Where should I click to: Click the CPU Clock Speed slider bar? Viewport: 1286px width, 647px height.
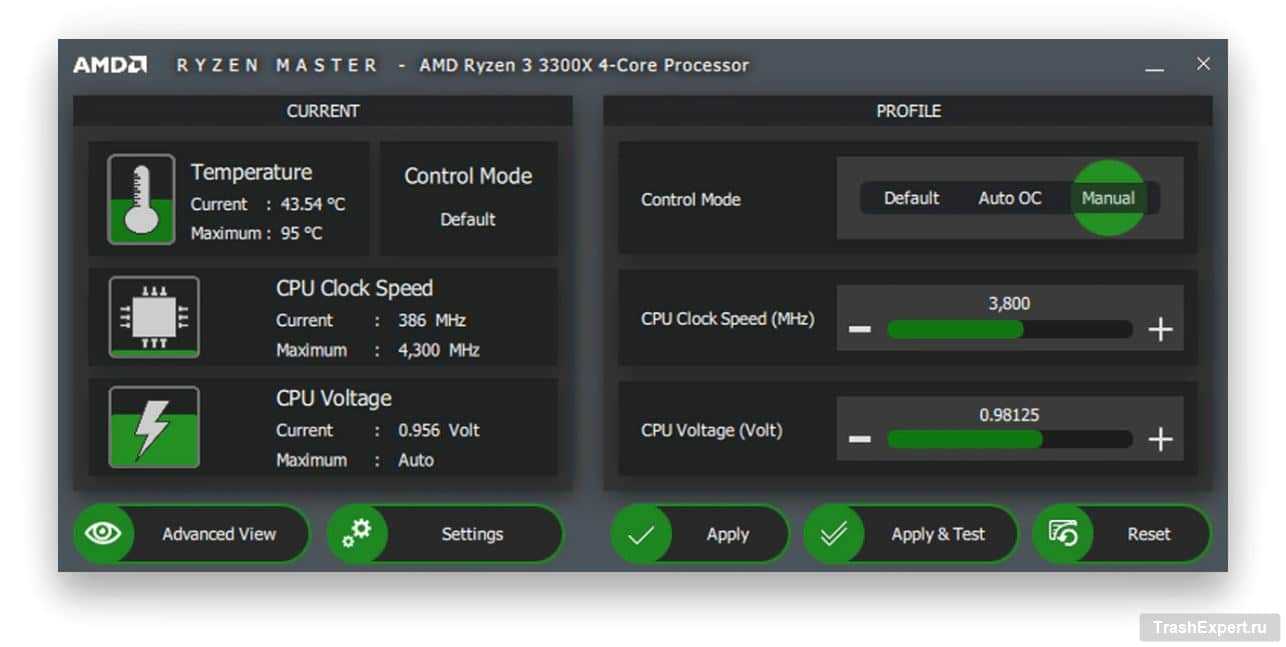click(x=1009, y=330)
